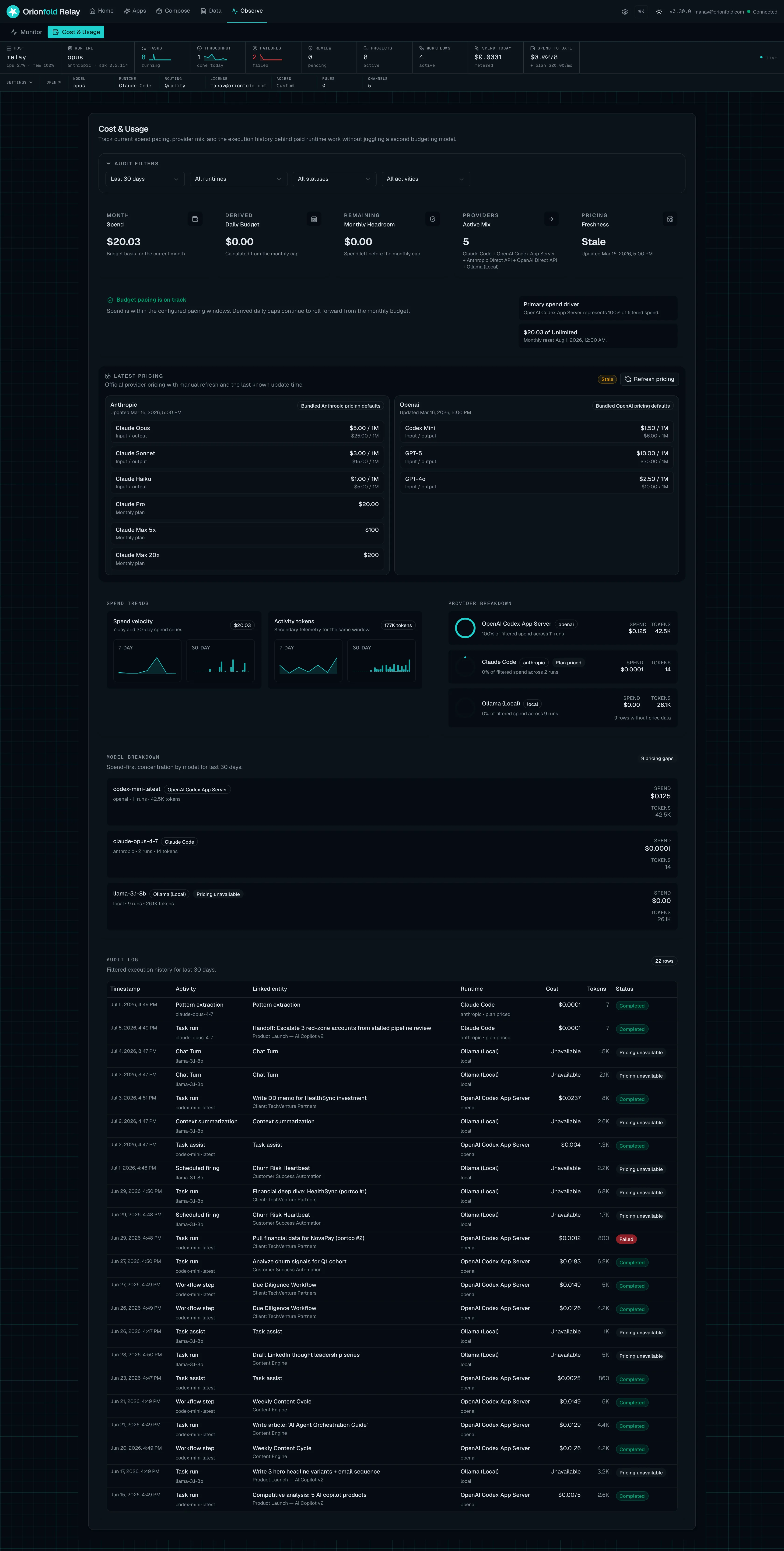Click the Spend To Date icon in status strip

[x=532, y=48]
